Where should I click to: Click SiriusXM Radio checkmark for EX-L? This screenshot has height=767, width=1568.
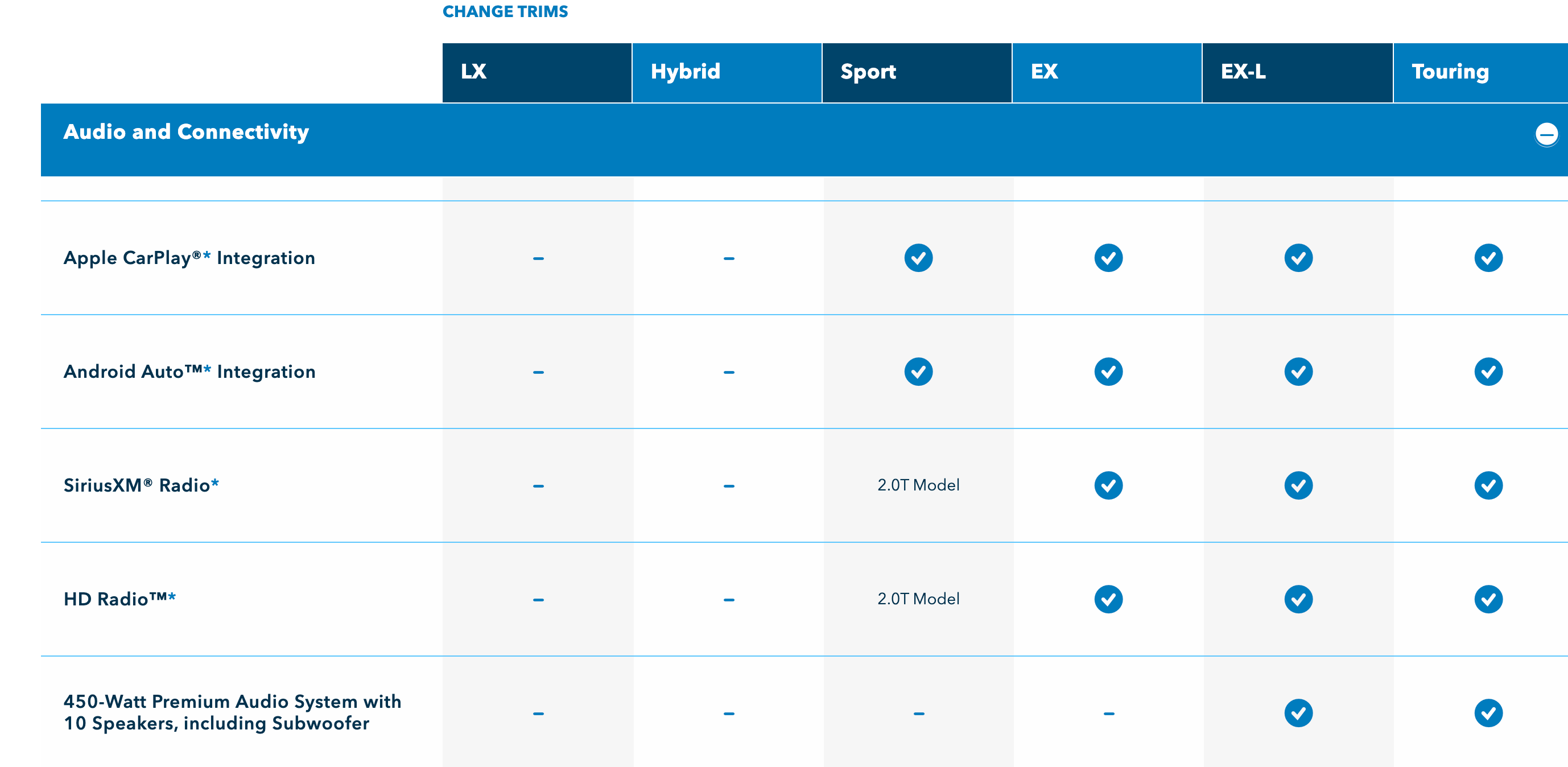click(1298, 486)
